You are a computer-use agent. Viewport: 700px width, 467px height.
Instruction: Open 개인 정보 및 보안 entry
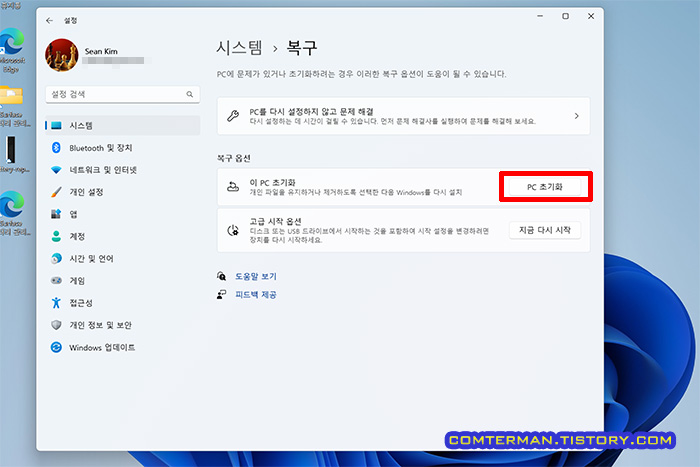[x=100, y=325]
